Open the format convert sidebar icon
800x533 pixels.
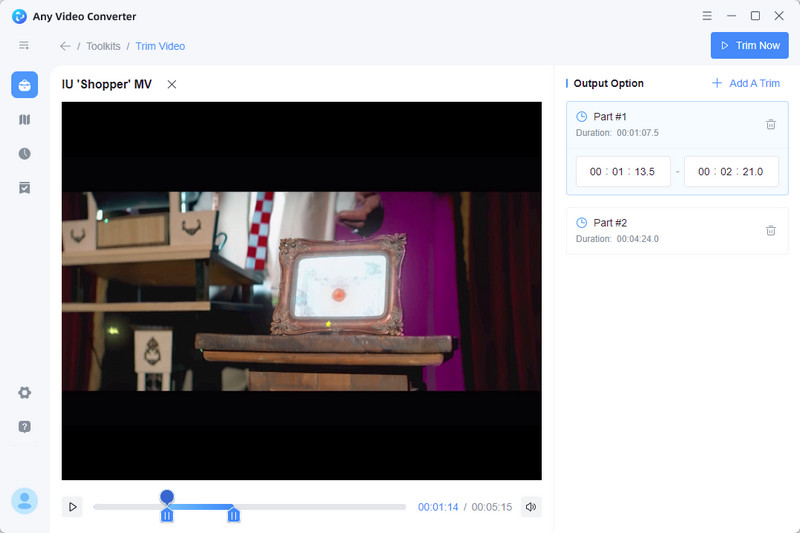point(24,119)
